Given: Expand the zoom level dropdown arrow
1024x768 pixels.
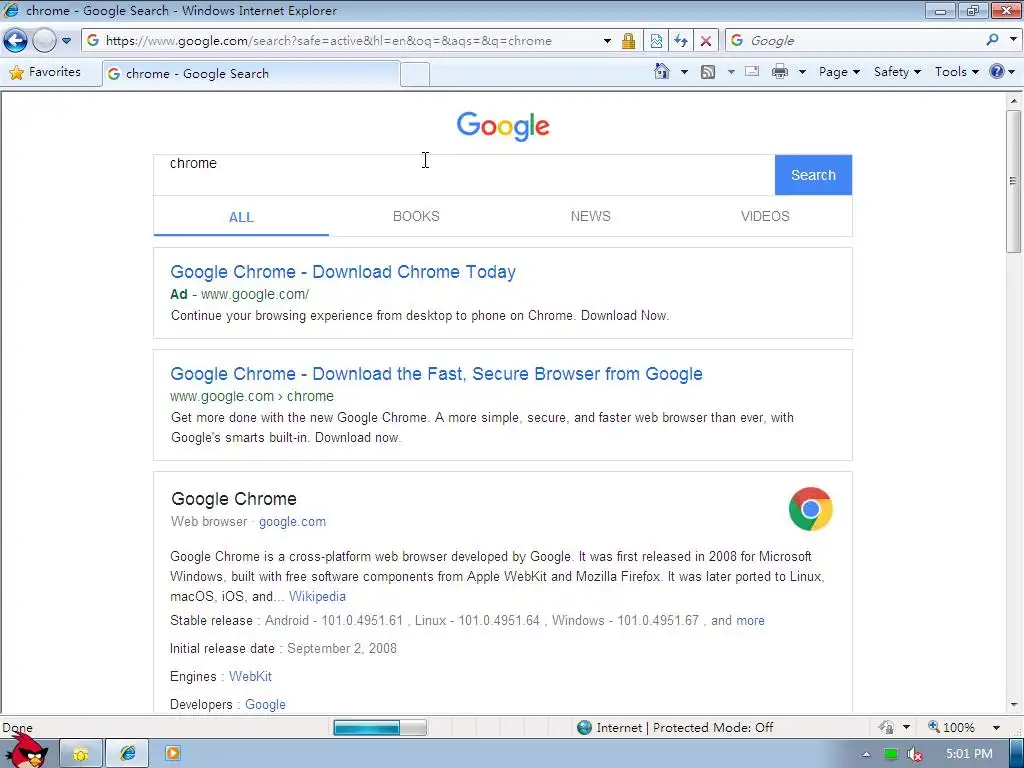Looking at the screenshot, I should [996, 728].
